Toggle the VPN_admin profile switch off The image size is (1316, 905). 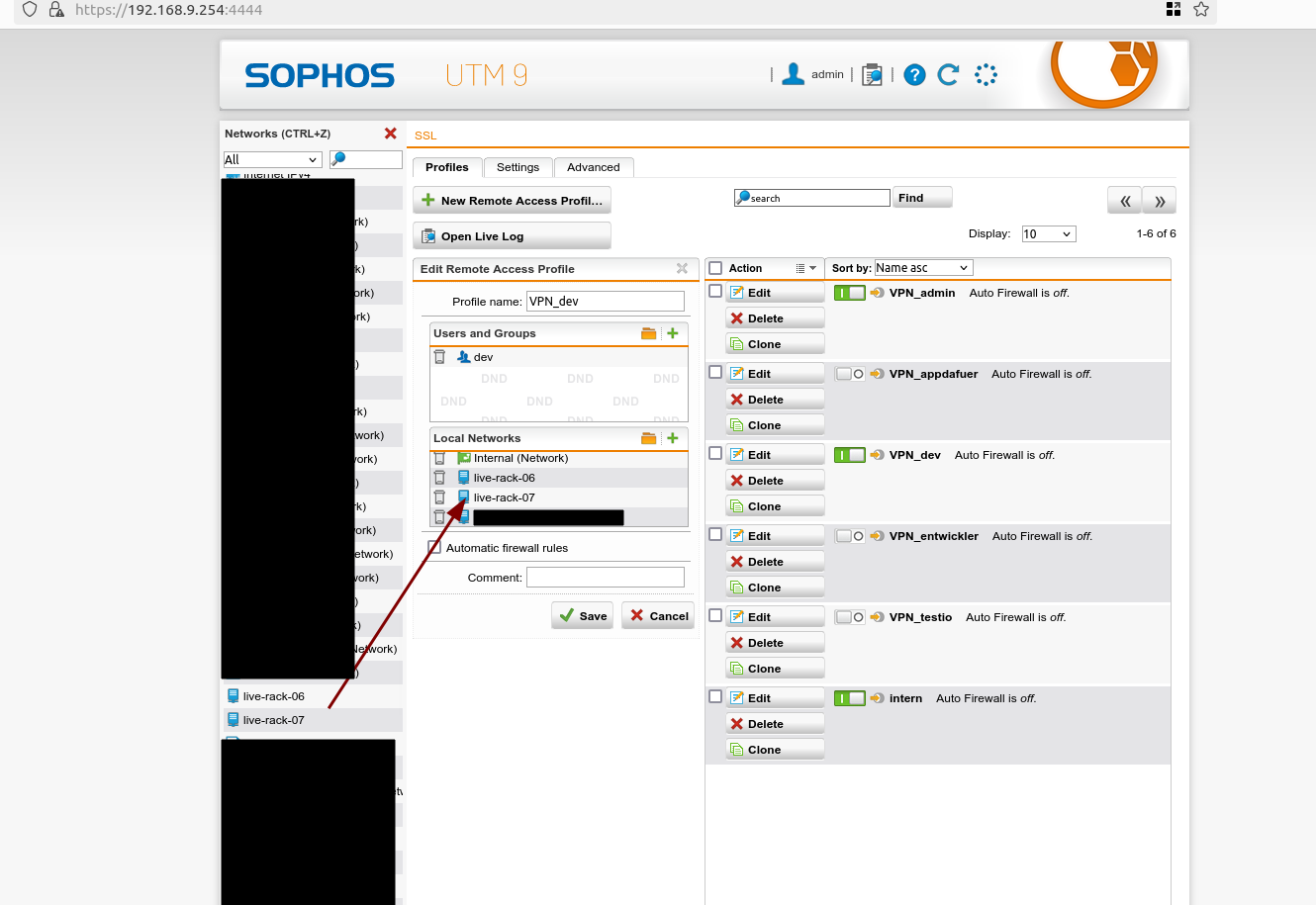pyautogui.click(x=849, y=293)
